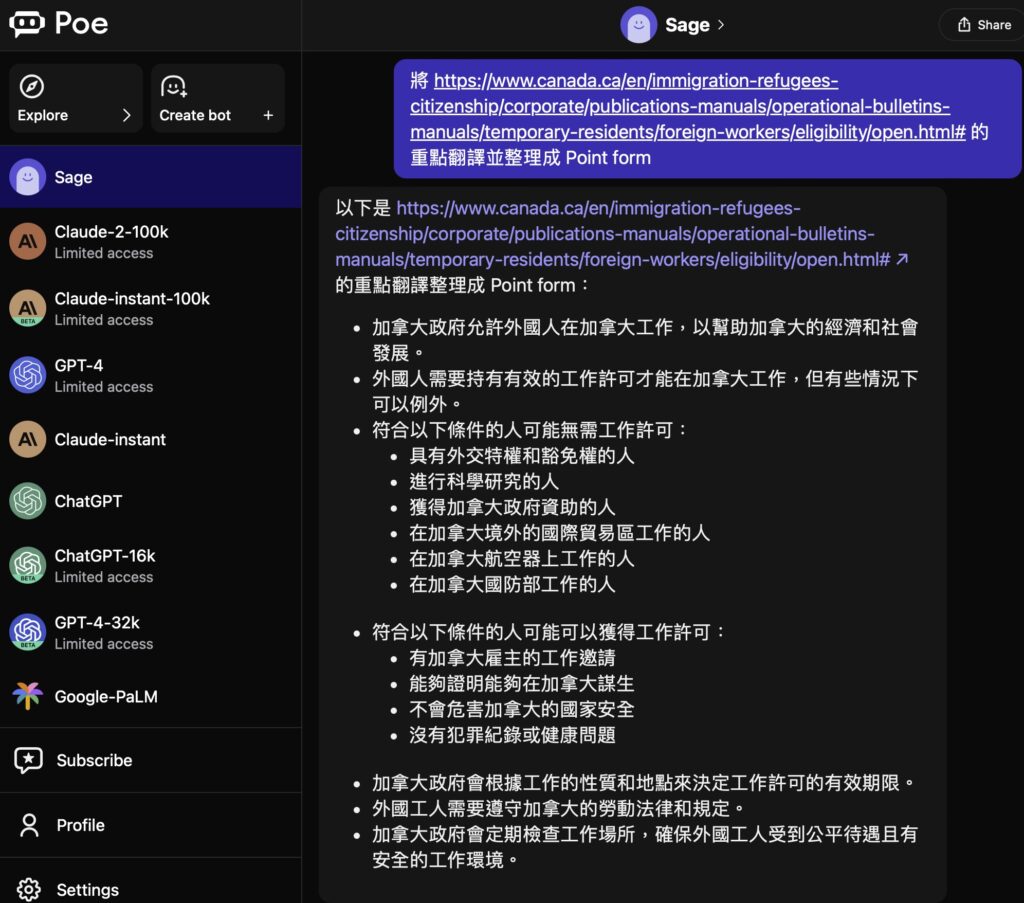Click the Poe logo icon
The height and width of the screenshot is (903, 1024).
click(27, 24)
